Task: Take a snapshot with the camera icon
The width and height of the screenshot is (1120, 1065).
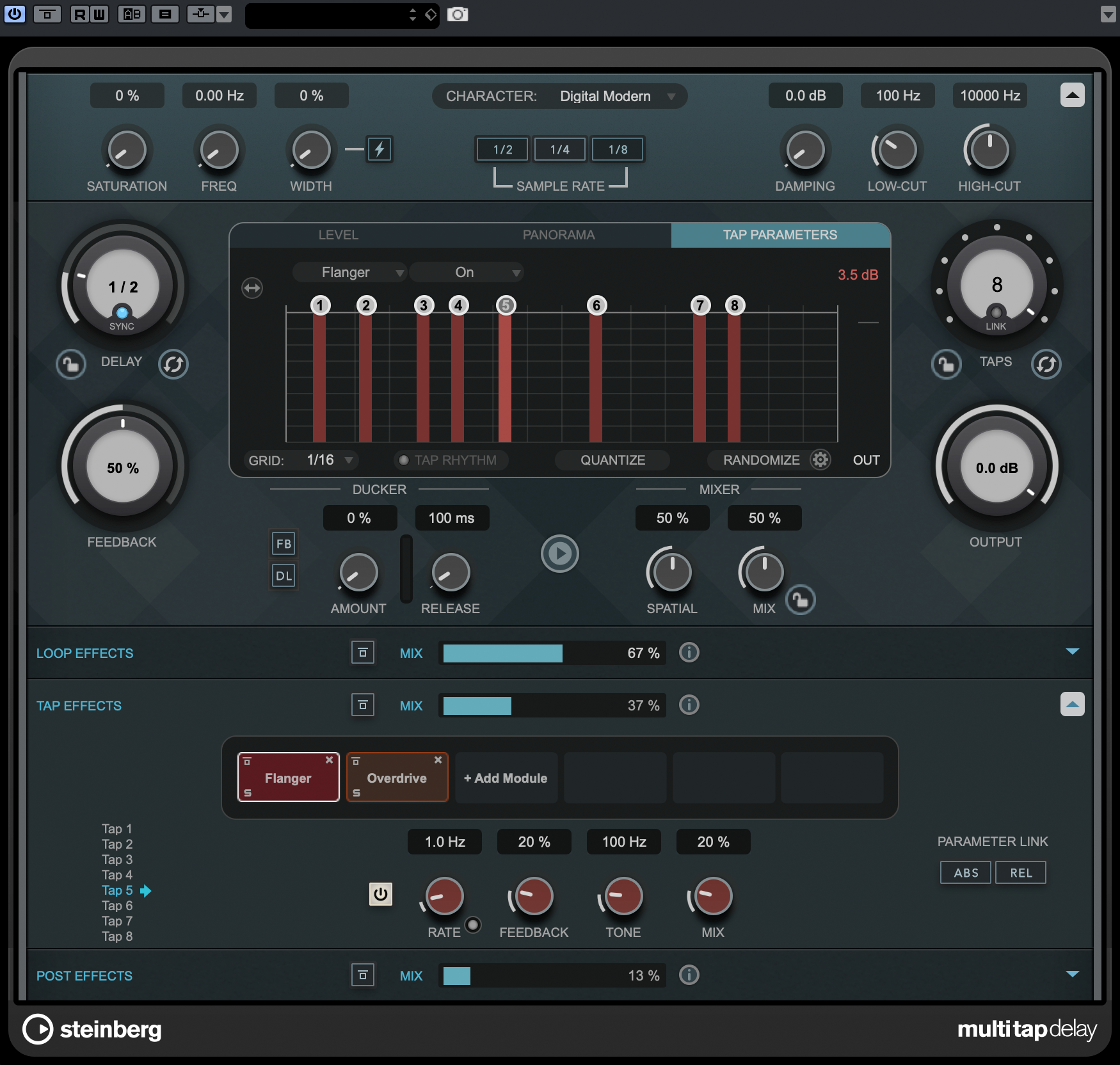Action: [x=458, y=15]
